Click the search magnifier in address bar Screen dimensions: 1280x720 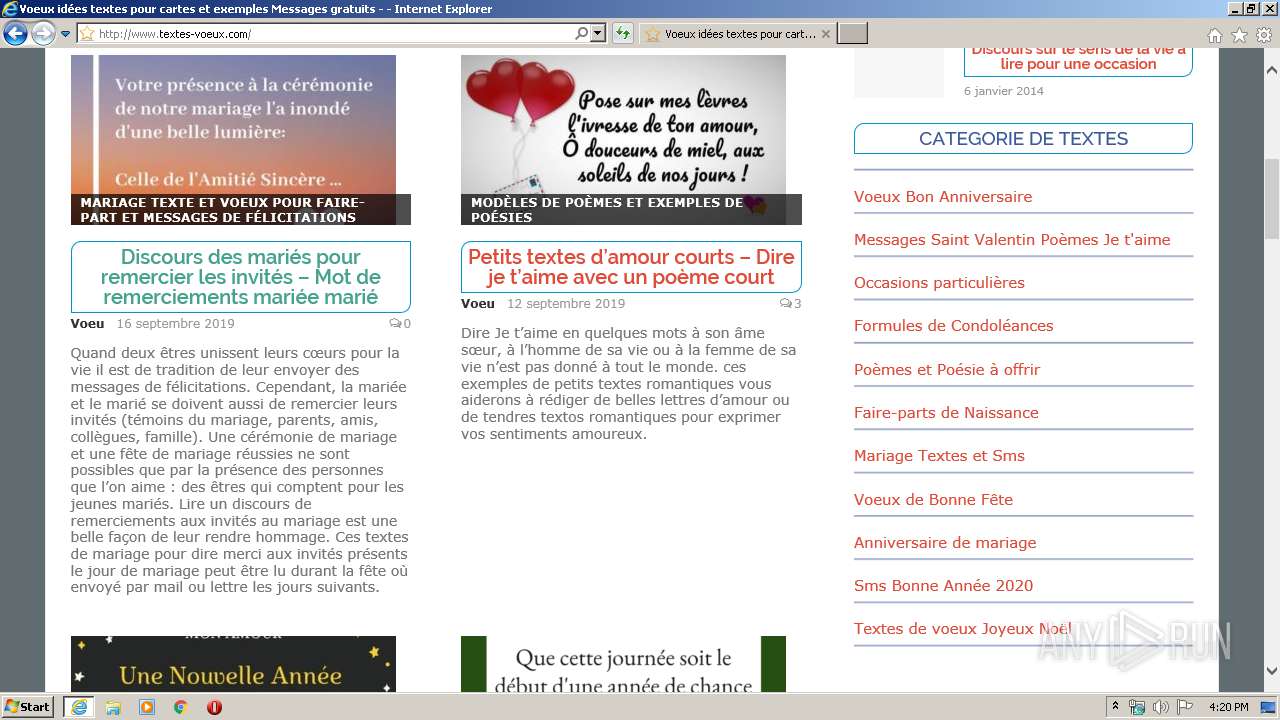pyautogui.click(x=582, y=33)
